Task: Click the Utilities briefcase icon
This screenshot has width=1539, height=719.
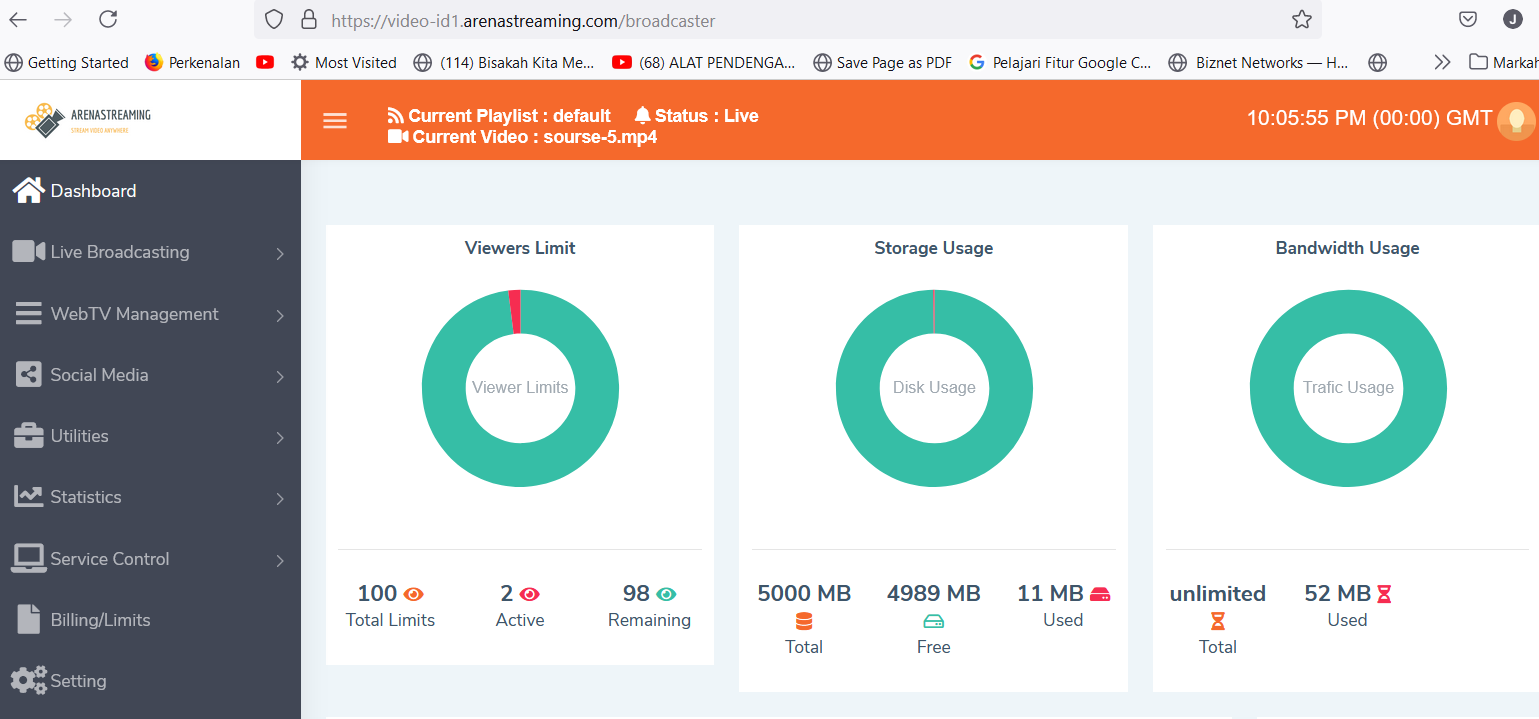Action: 28,436
